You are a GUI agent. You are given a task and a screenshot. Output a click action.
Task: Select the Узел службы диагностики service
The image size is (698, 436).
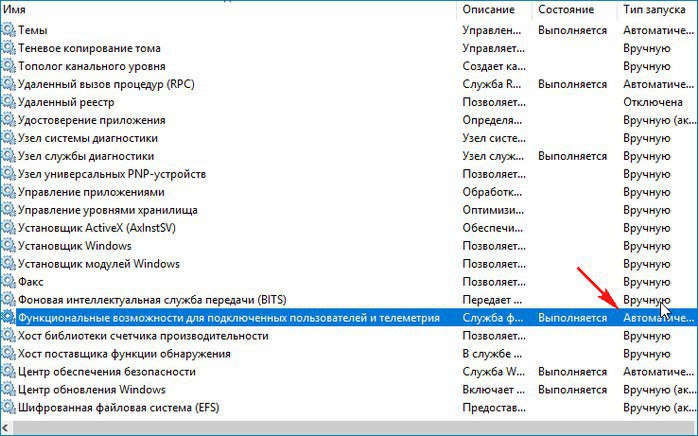coord(86,156)
